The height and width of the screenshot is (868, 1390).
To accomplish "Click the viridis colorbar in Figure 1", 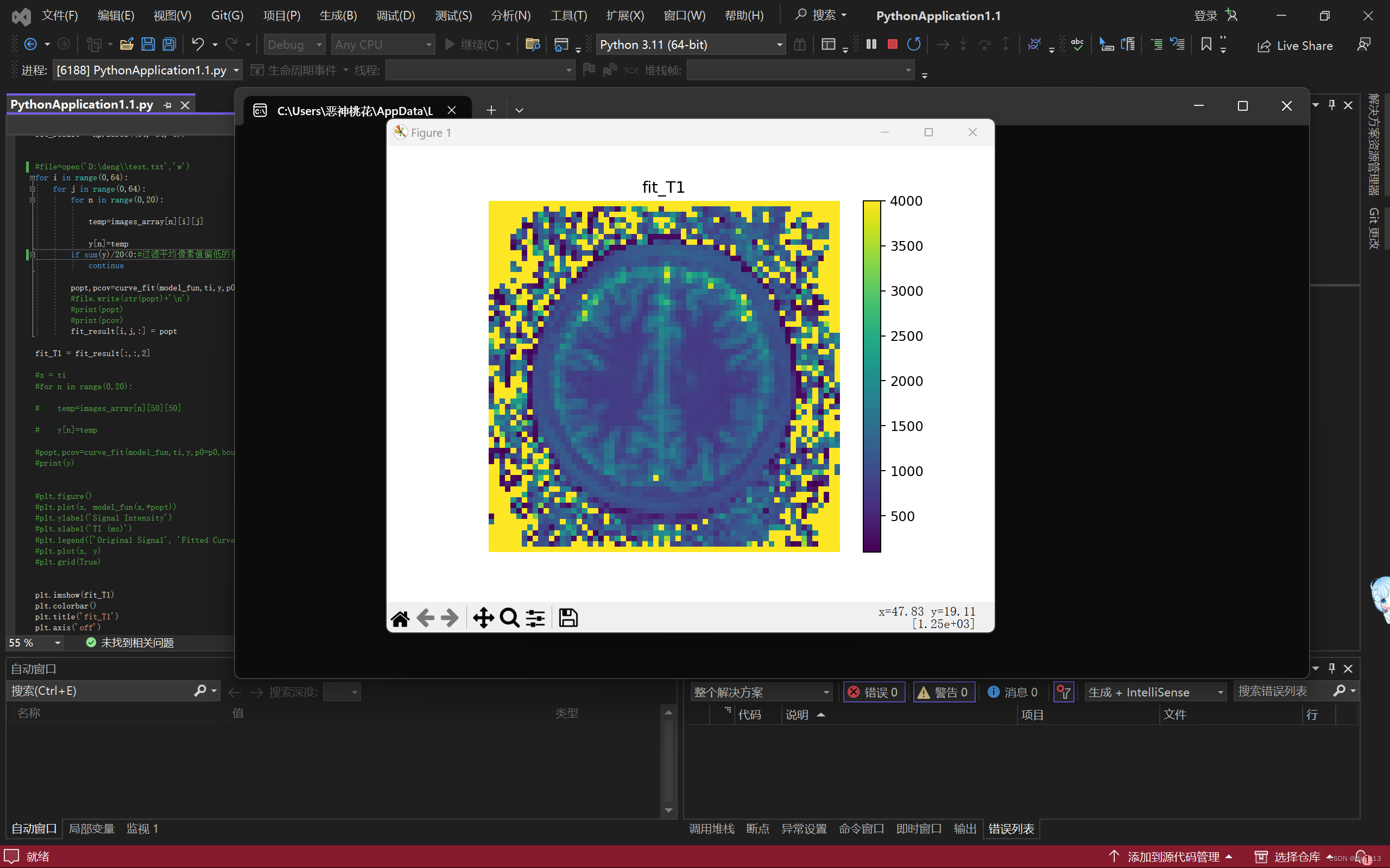I will (871, 376).
